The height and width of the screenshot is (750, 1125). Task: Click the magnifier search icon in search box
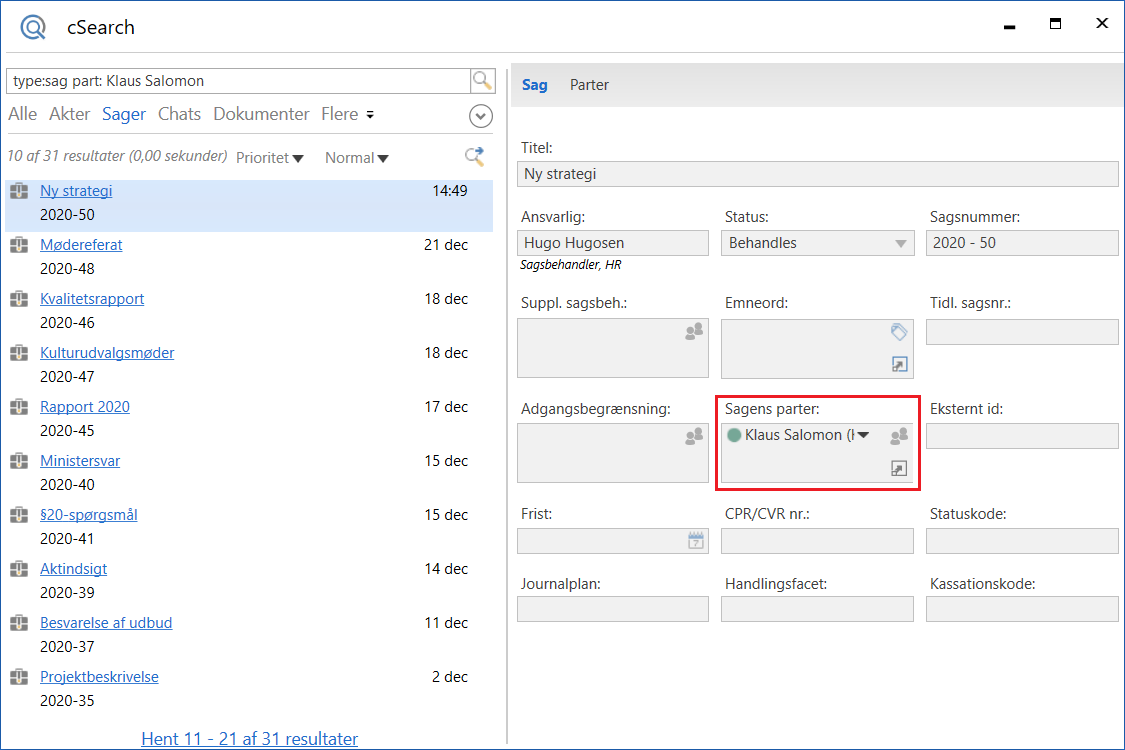coord(482,81)
